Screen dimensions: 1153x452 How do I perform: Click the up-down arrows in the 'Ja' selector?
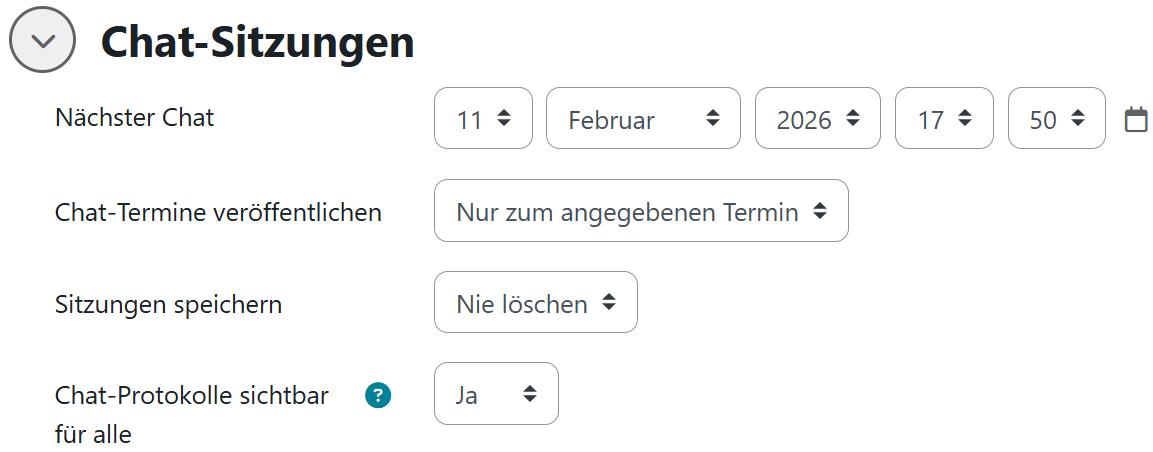pos(529,394)
